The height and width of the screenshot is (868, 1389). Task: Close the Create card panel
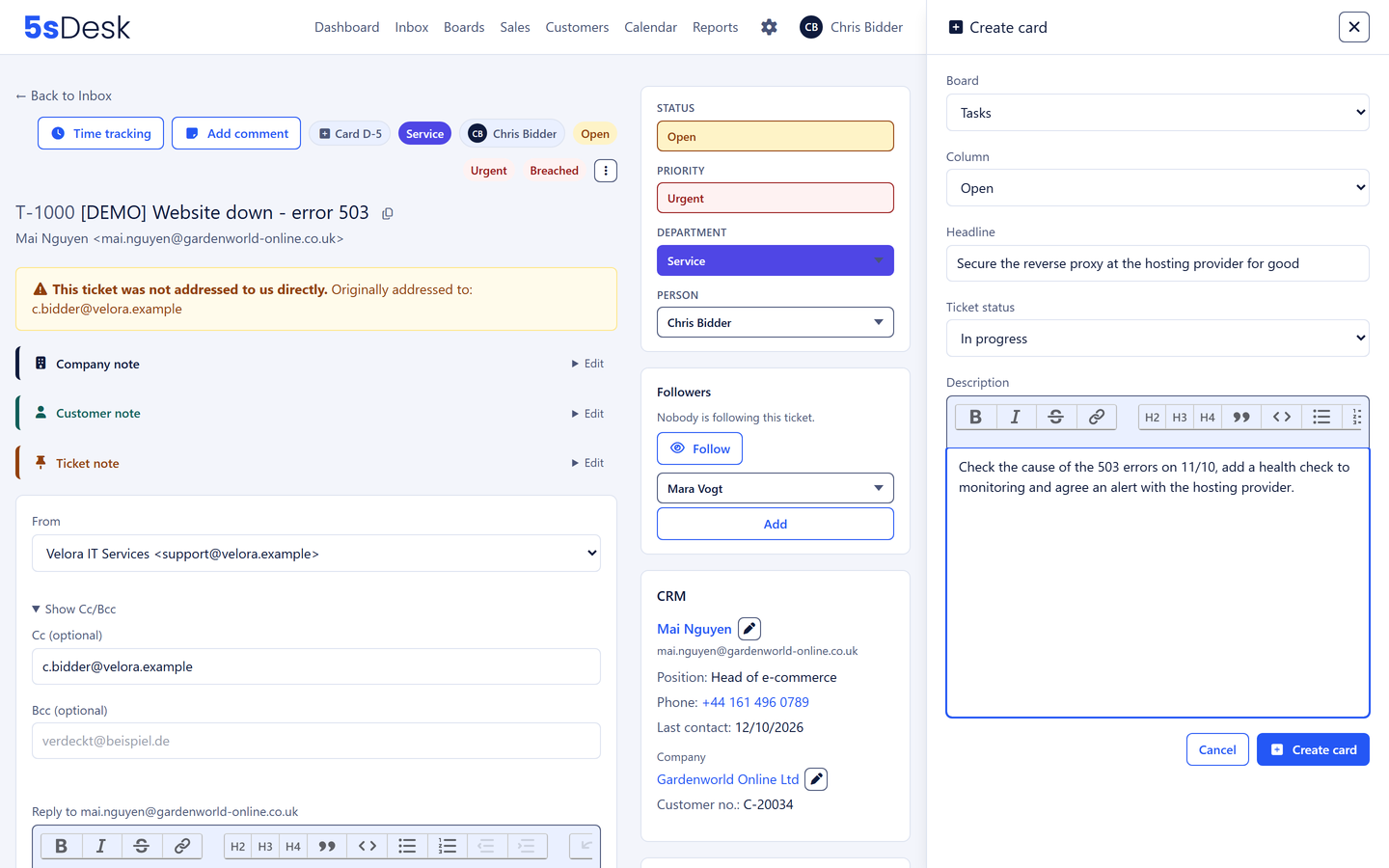pos(1354,27)
